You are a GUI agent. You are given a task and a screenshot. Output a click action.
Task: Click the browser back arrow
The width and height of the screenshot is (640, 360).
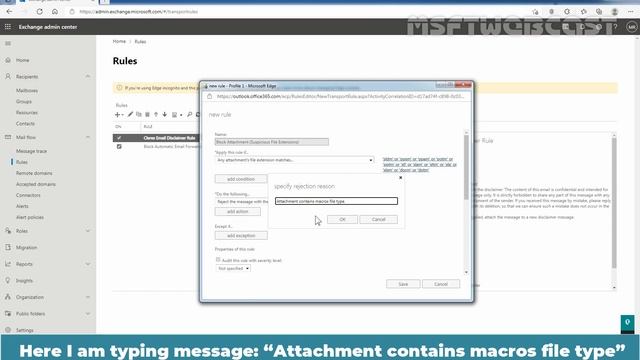coord(9,12)
